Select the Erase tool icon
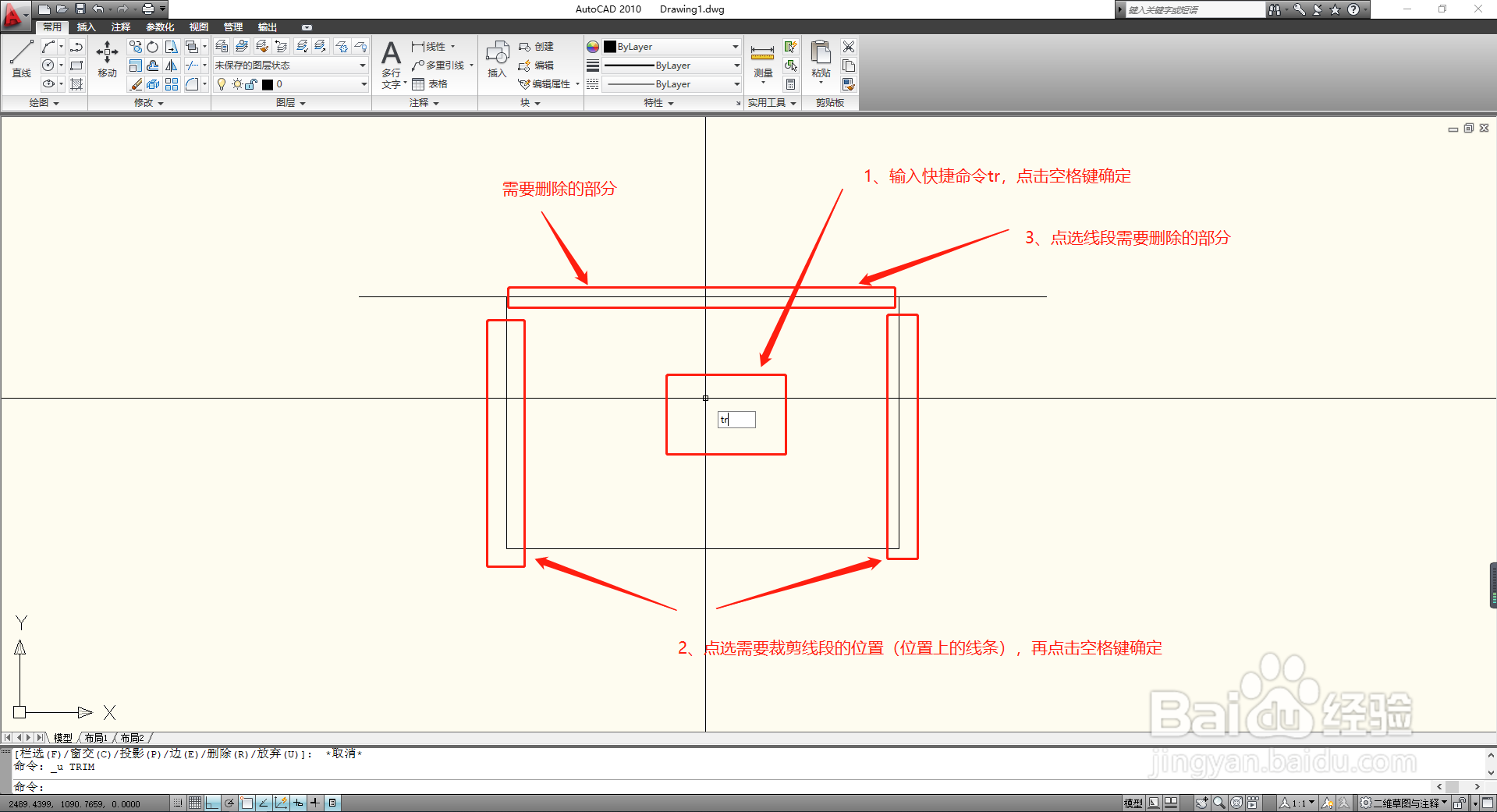The height and width of the screenshot is (812, 1497). tap(136, 84)
